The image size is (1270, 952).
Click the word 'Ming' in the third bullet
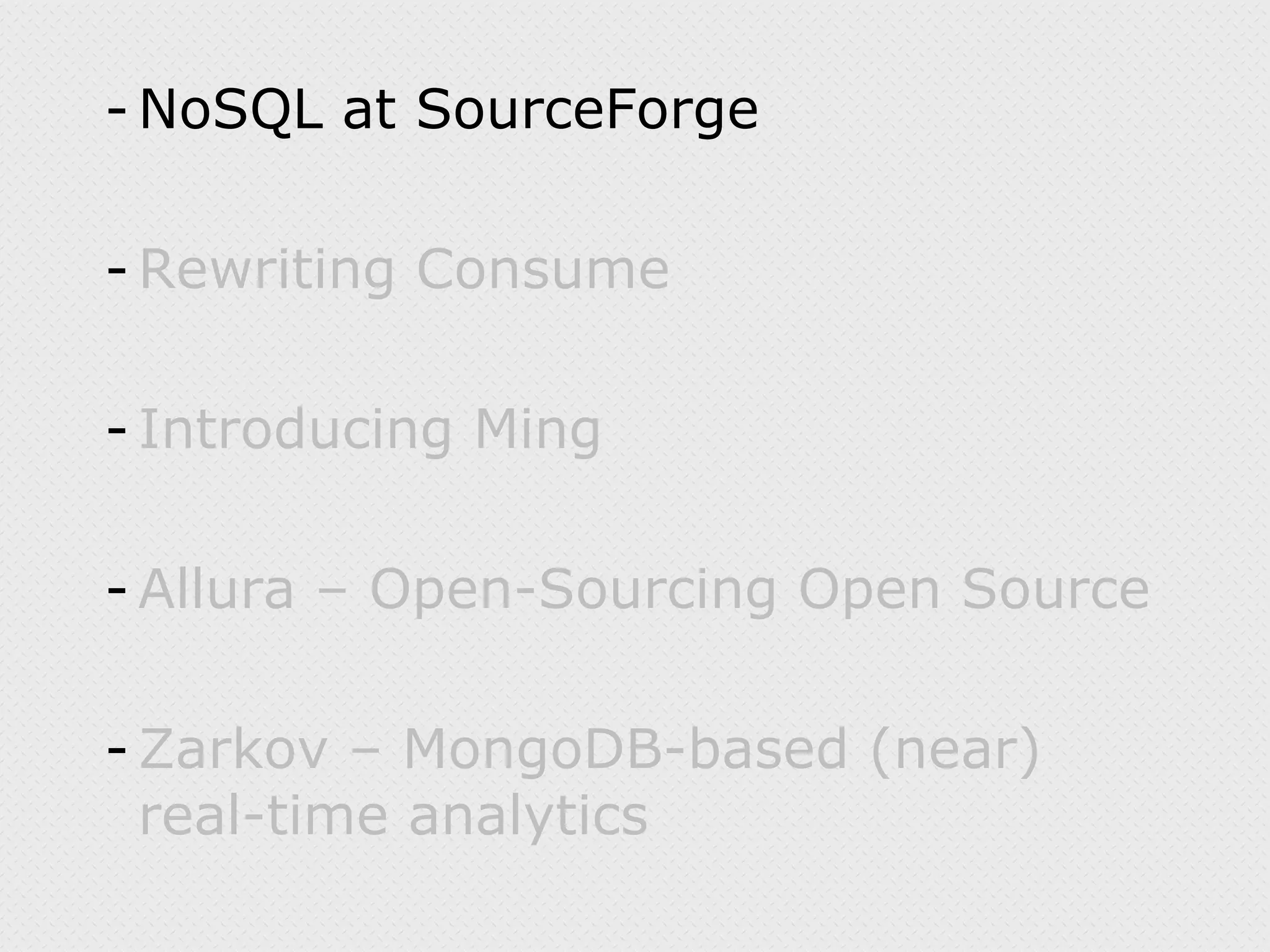(x=537, y=430)
